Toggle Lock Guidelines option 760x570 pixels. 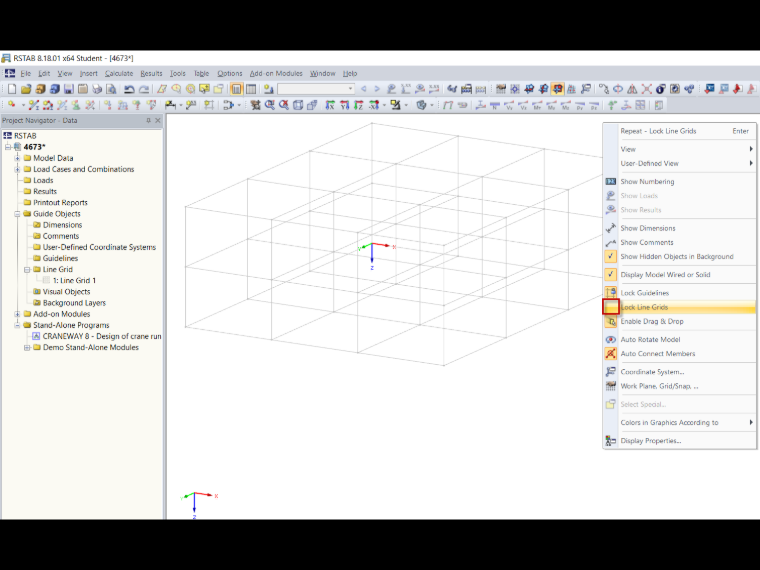click(680, 293)
